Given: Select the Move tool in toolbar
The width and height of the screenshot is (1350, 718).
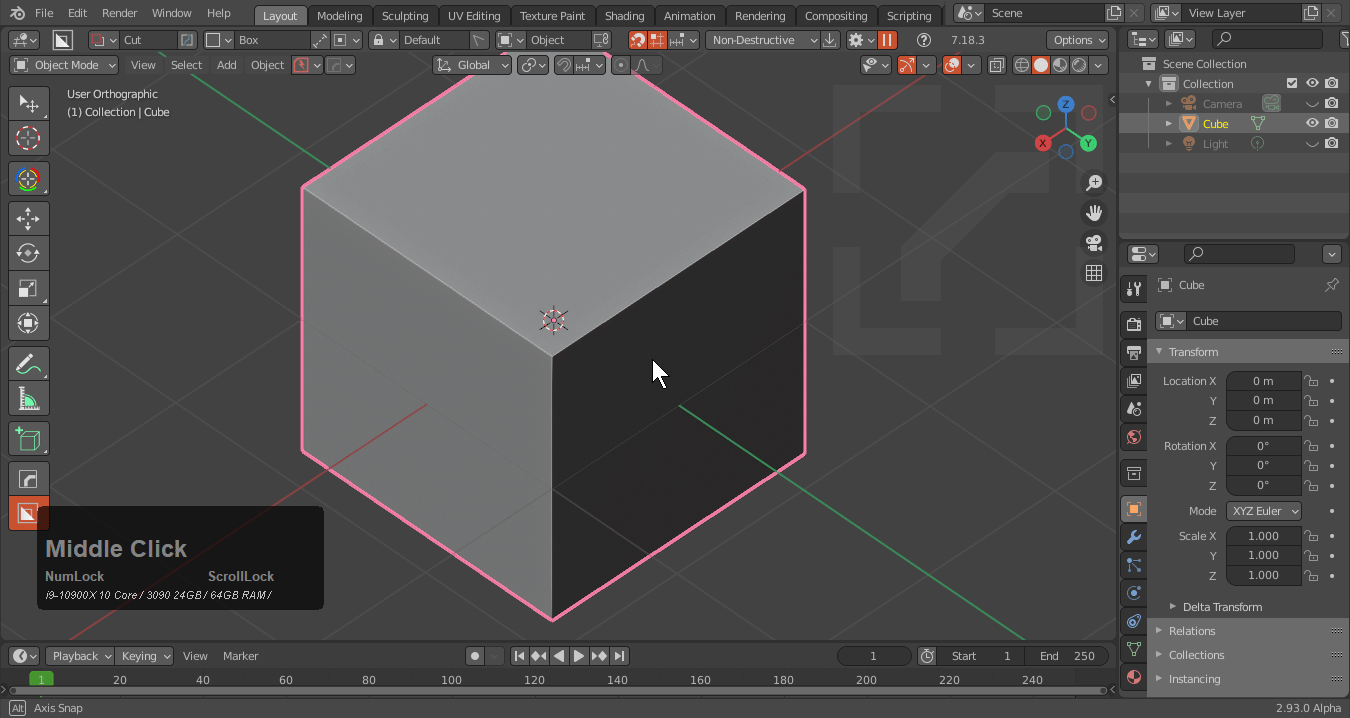Looking at the screenshot, I should 28,219.
